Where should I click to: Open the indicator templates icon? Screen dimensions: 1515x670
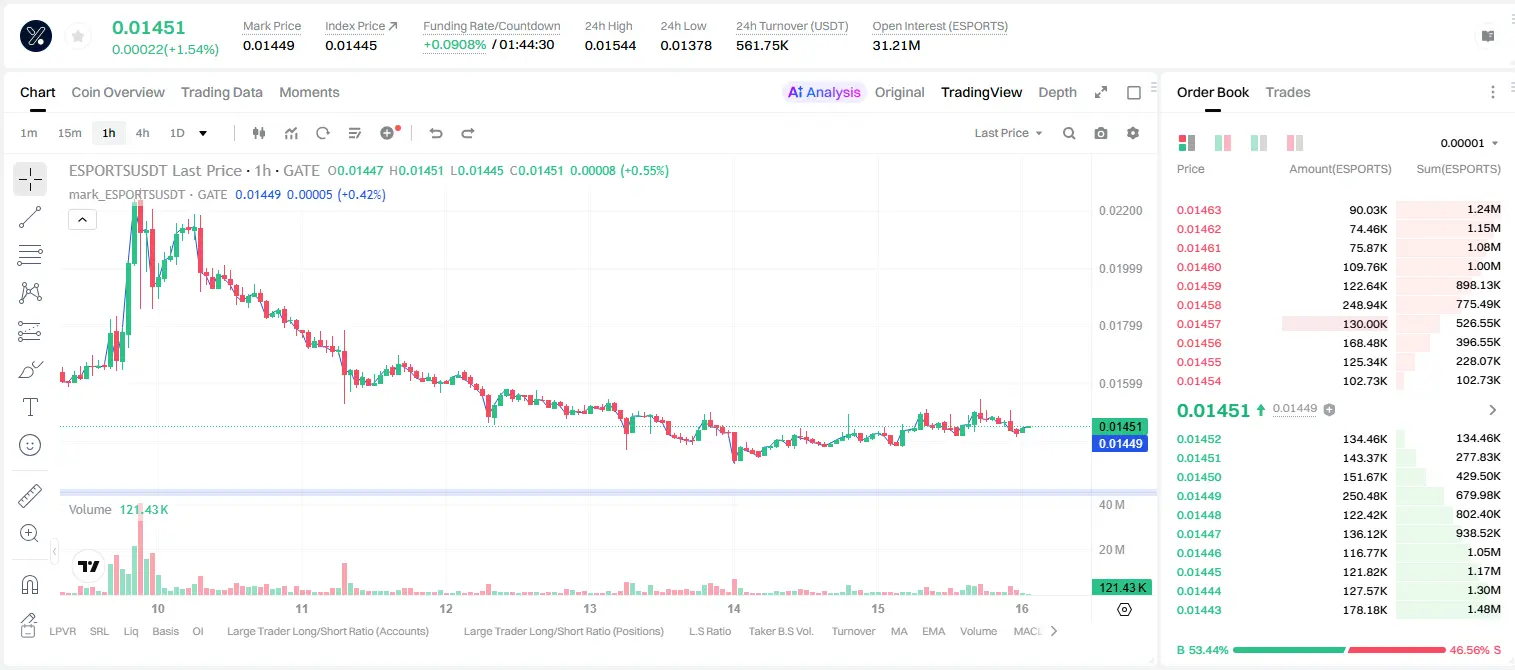[355, 133]
